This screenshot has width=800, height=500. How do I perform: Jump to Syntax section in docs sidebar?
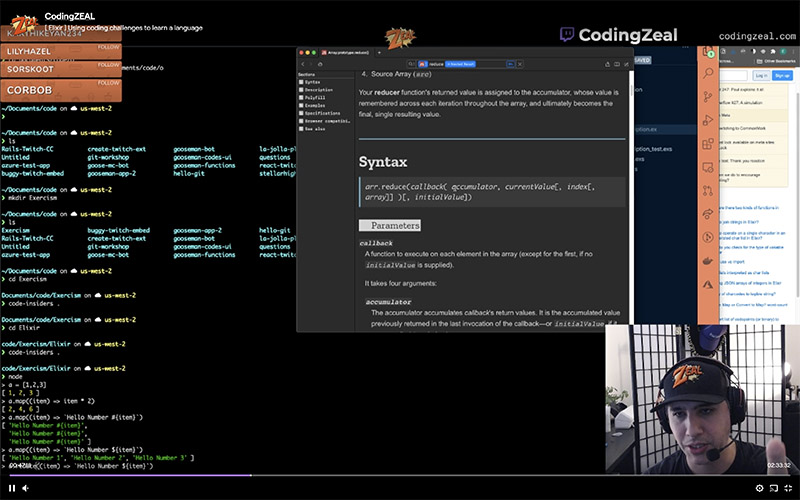[310, 82]
